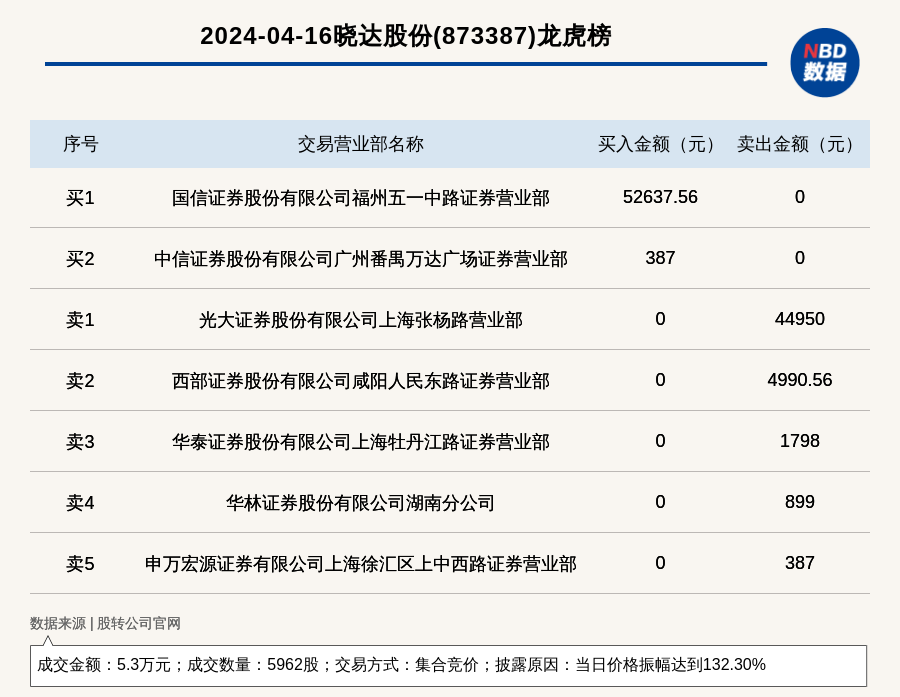Select buy amount 387 in row 买2
Viewport: 900px width, 697px height.
tap(660, 258)
